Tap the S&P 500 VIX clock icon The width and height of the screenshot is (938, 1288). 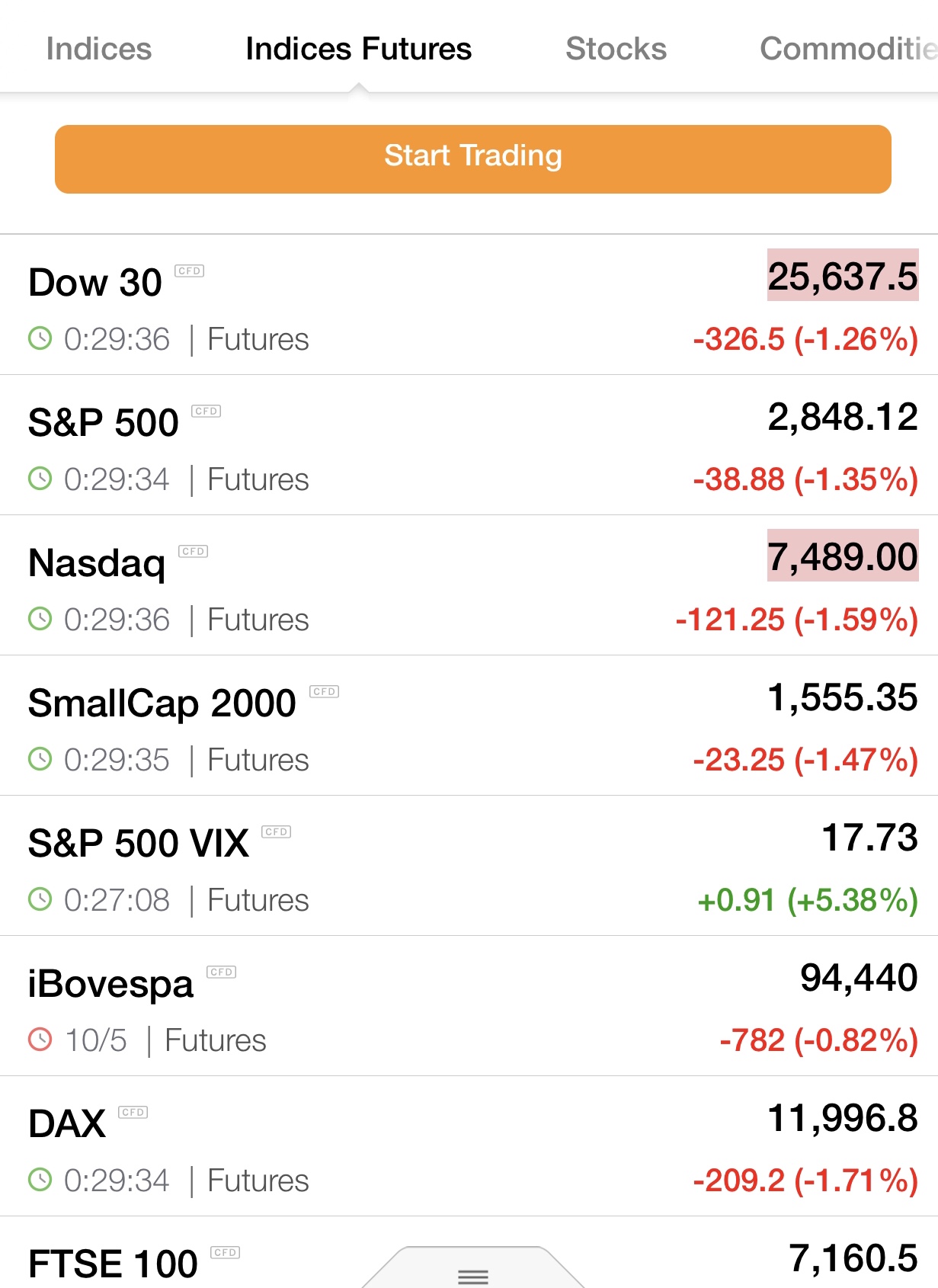coord(40,899)
